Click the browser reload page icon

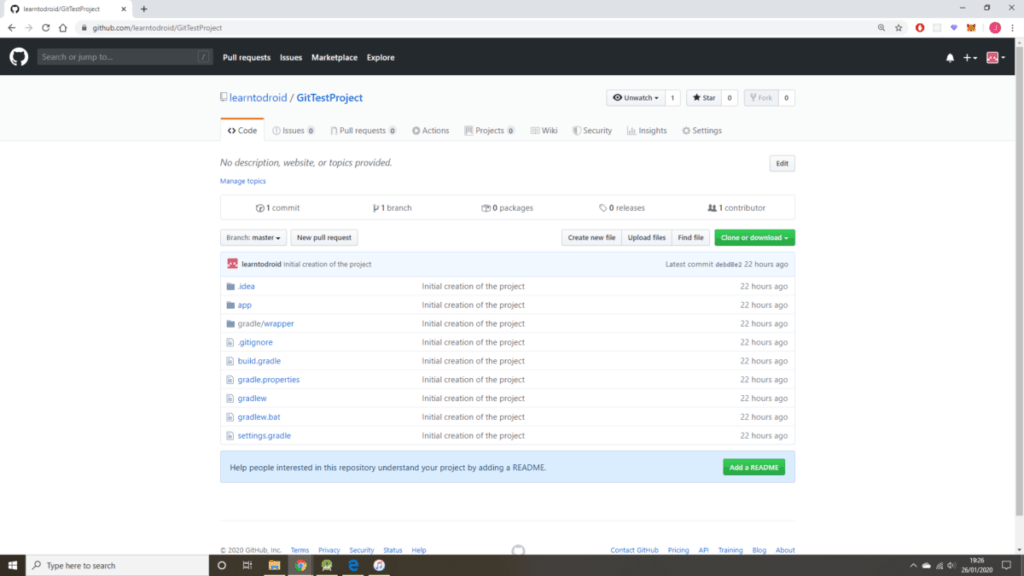[x=46, y=28]
